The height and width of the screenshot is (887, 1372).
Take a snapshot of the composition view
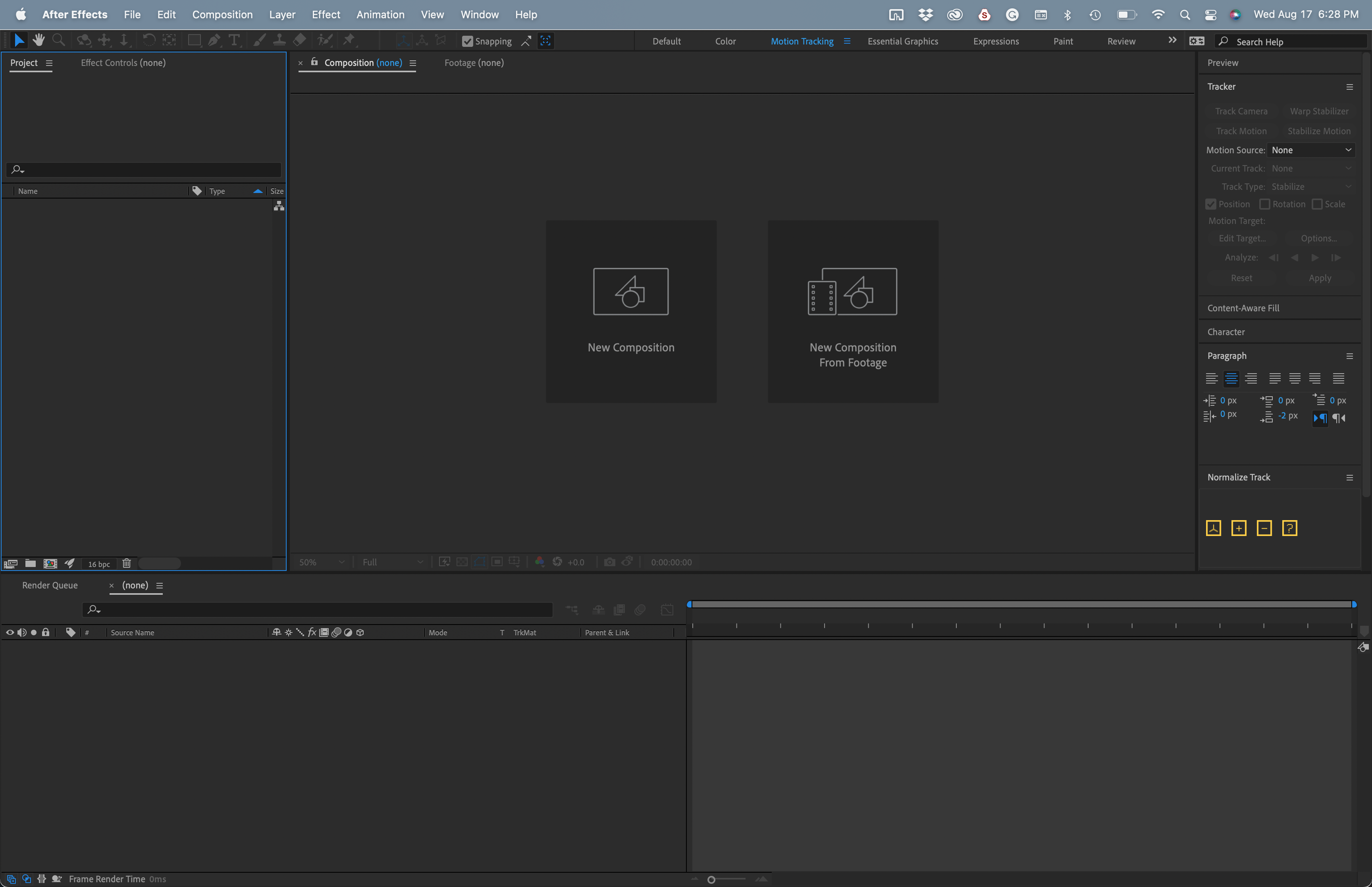click(610, 561)
